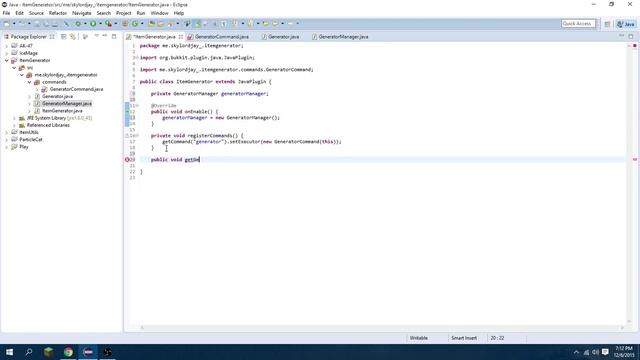This screenshot has width=640, height=360.
Task: Switch to GeneratorManager.java editor tab
Action: pos(340,37)
